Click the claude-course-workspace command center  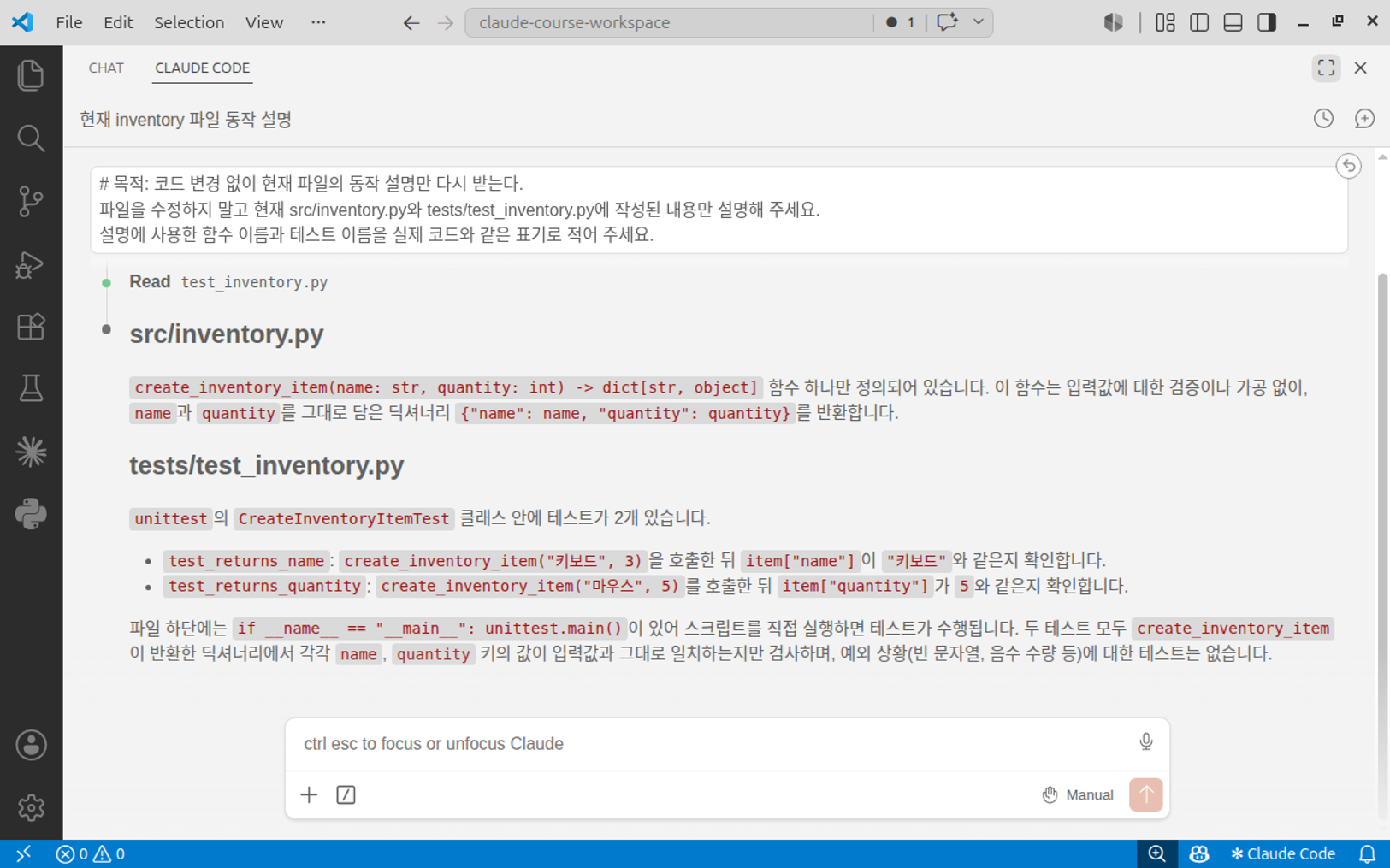[x=669, y=22]
